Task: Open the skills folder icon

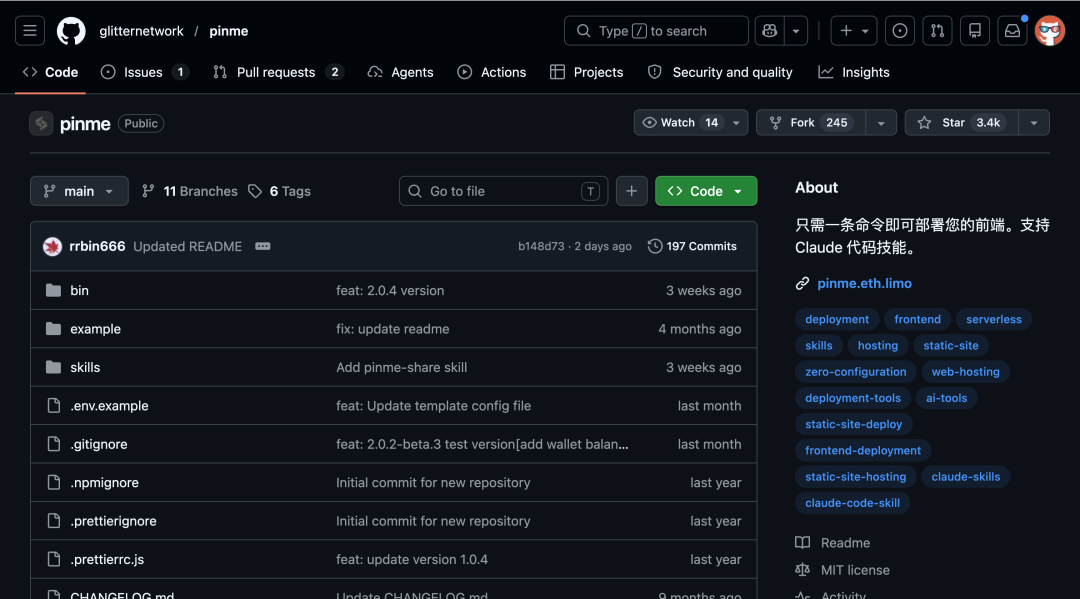Action: (x=53, y=368)
